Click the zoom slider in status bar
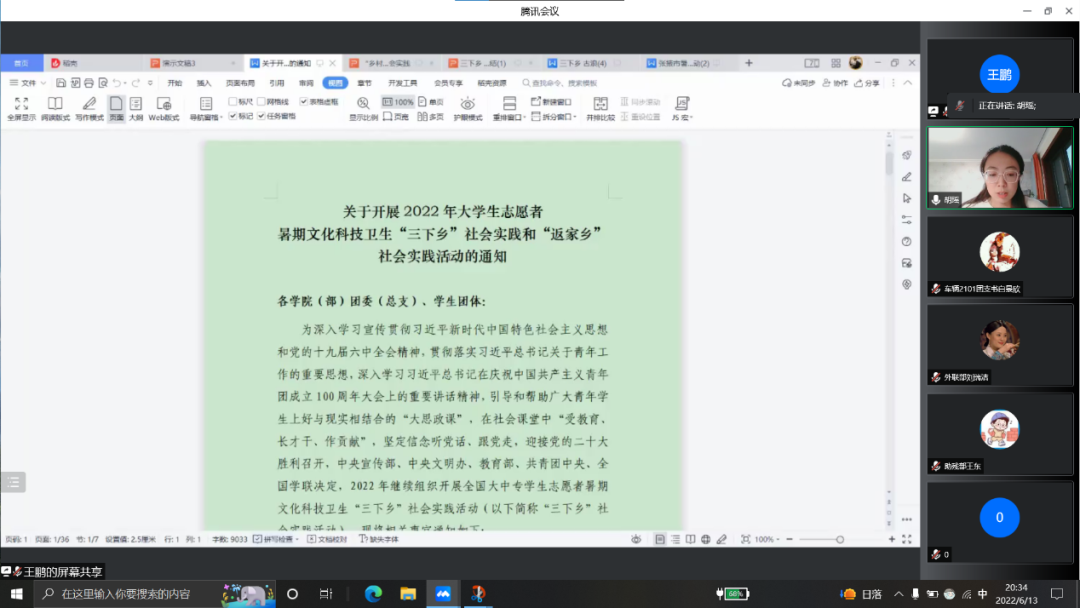 (x=840, y=539)
